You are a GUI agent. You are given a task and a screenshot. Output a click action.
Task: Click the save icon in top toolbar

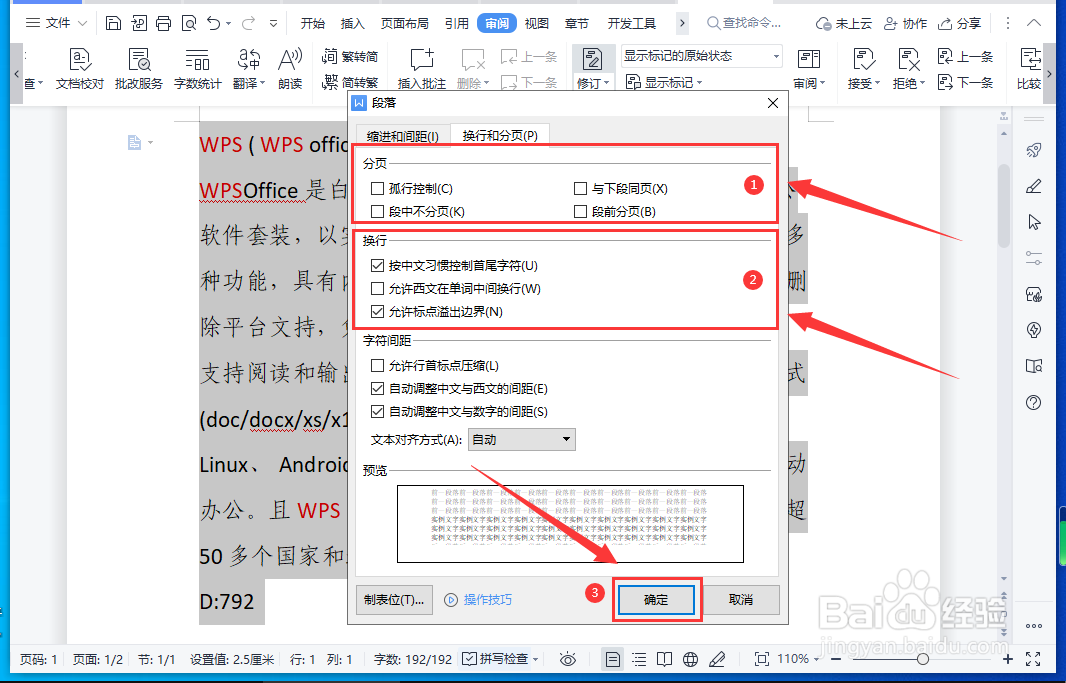pyautogui.click(x=114, y=24)
